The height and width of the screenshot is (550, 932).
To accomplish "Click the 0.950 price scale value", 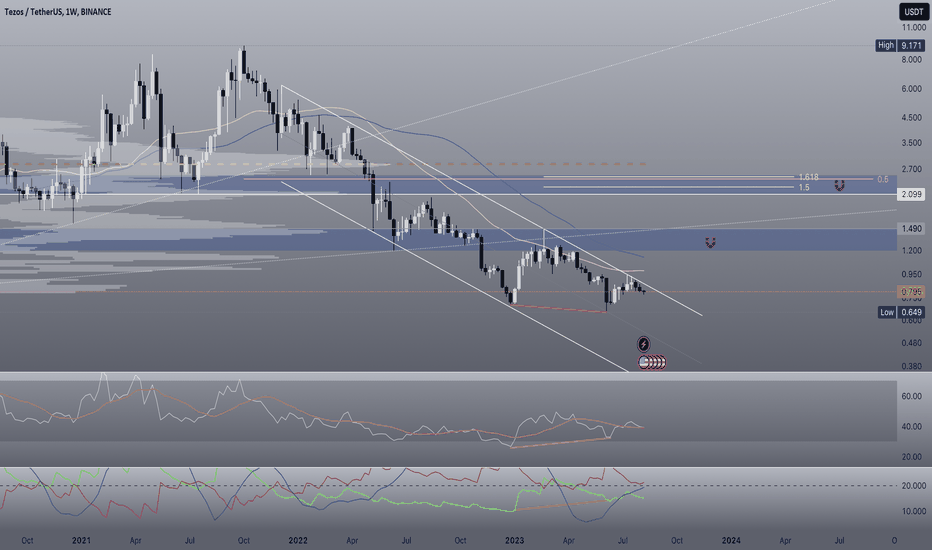I will click(x=911, y=275).
